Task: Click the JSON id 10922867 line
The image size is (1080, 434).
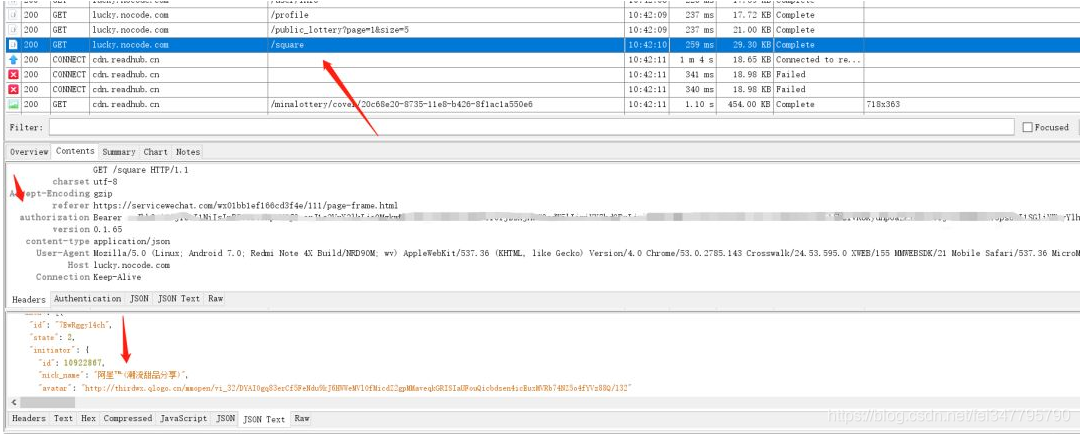Action: click(72, 362)
